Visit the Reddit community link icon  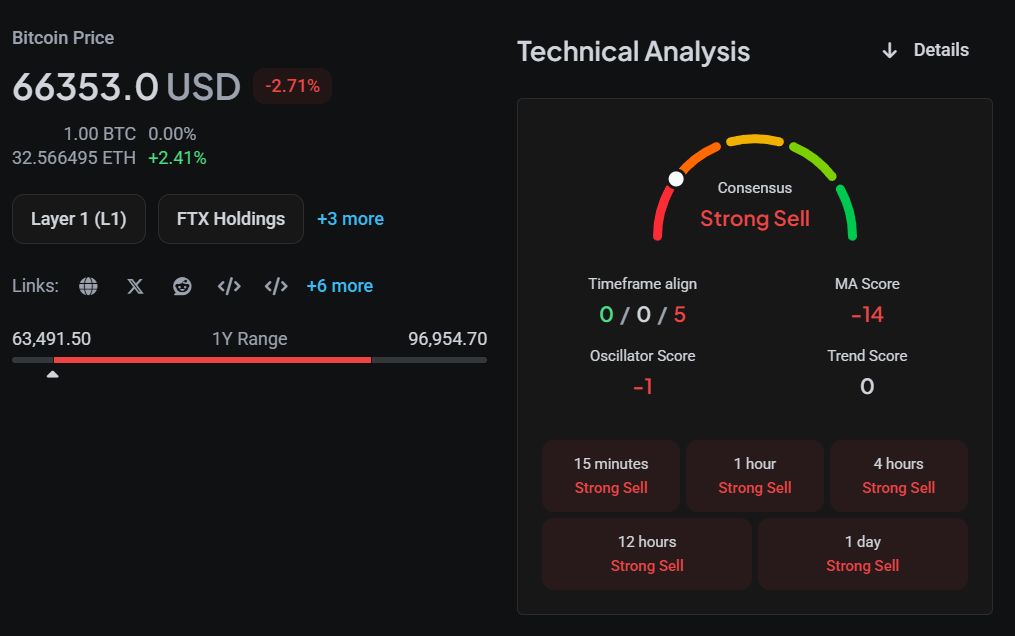pos(182,286)
